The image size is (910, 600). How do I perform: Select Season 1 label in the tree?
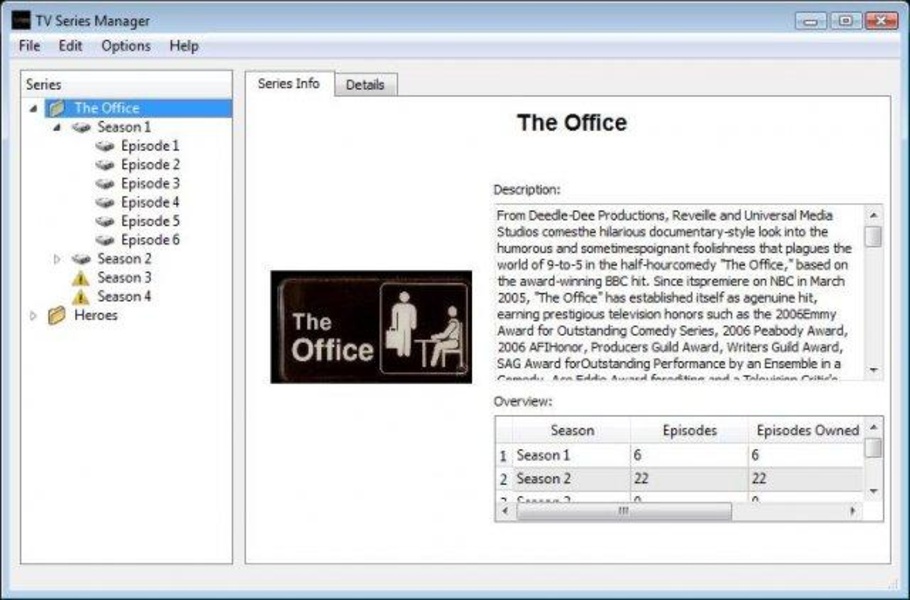pyautogui.click(x=124, y=127)
